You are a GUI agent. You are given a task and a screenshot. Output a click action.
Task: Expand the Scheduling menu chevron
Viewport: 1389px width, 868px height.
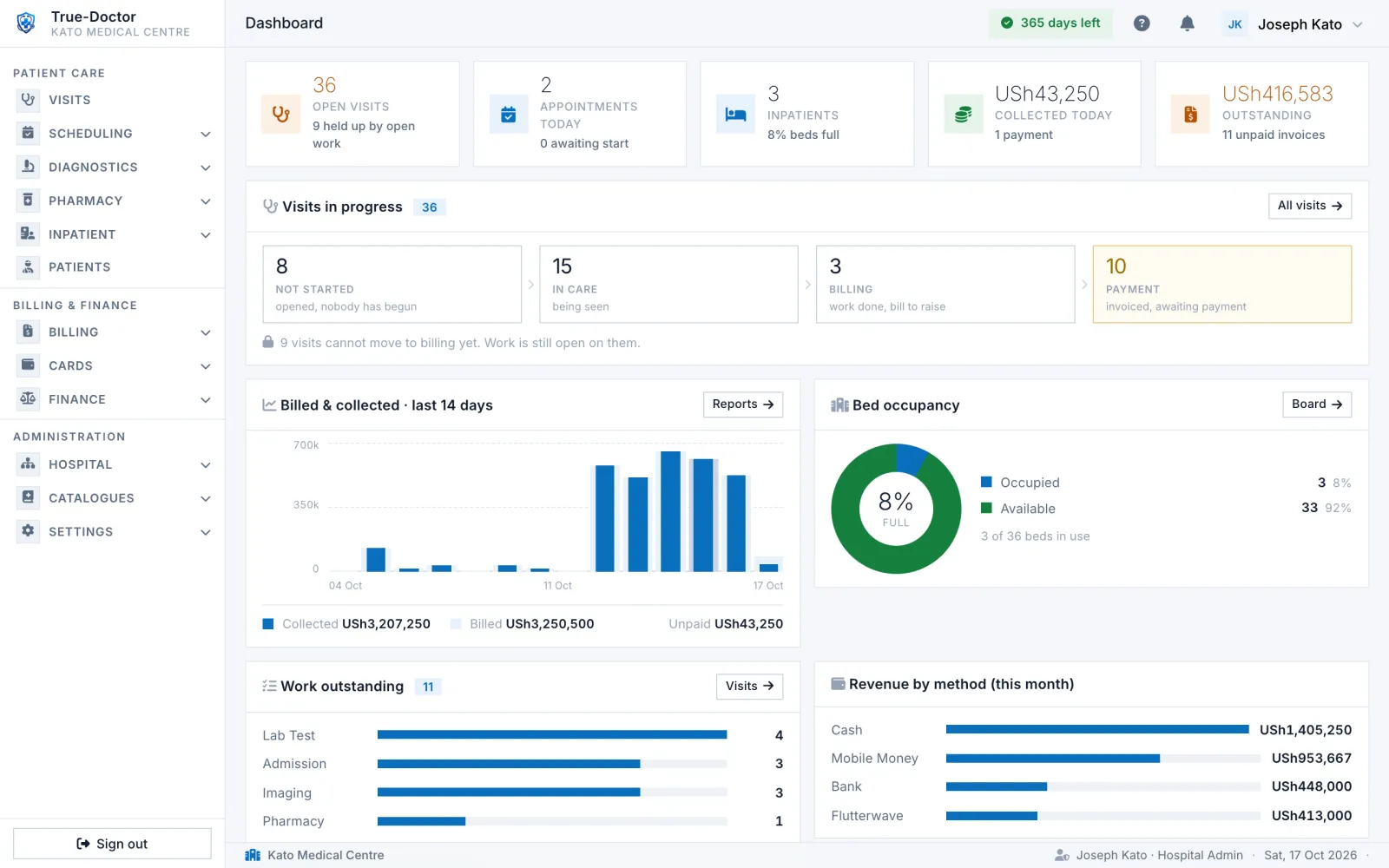pos(206,135)
